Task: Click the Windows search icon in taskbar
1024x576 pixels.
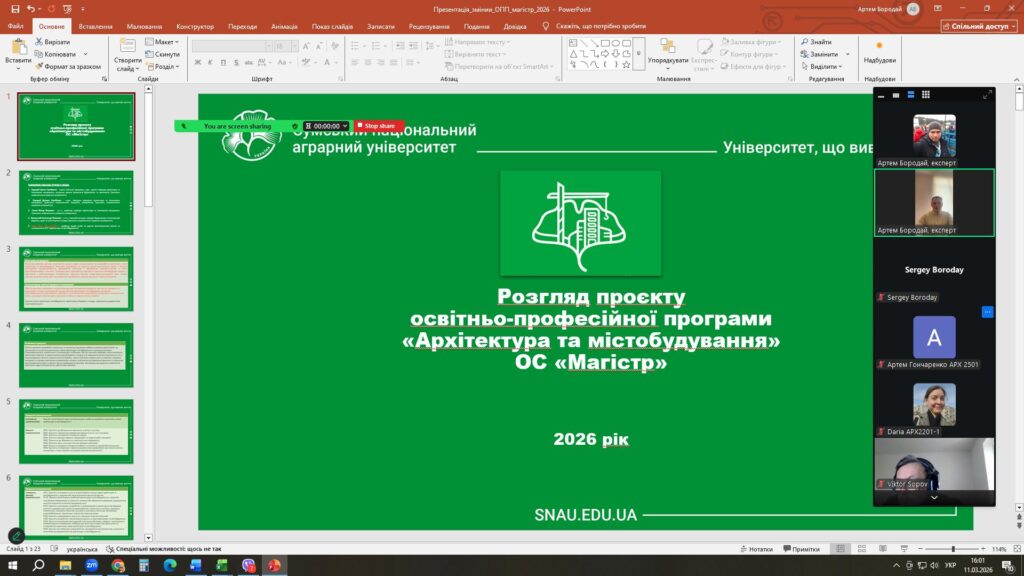Action: pyautogui.click(x=39, y=565)
